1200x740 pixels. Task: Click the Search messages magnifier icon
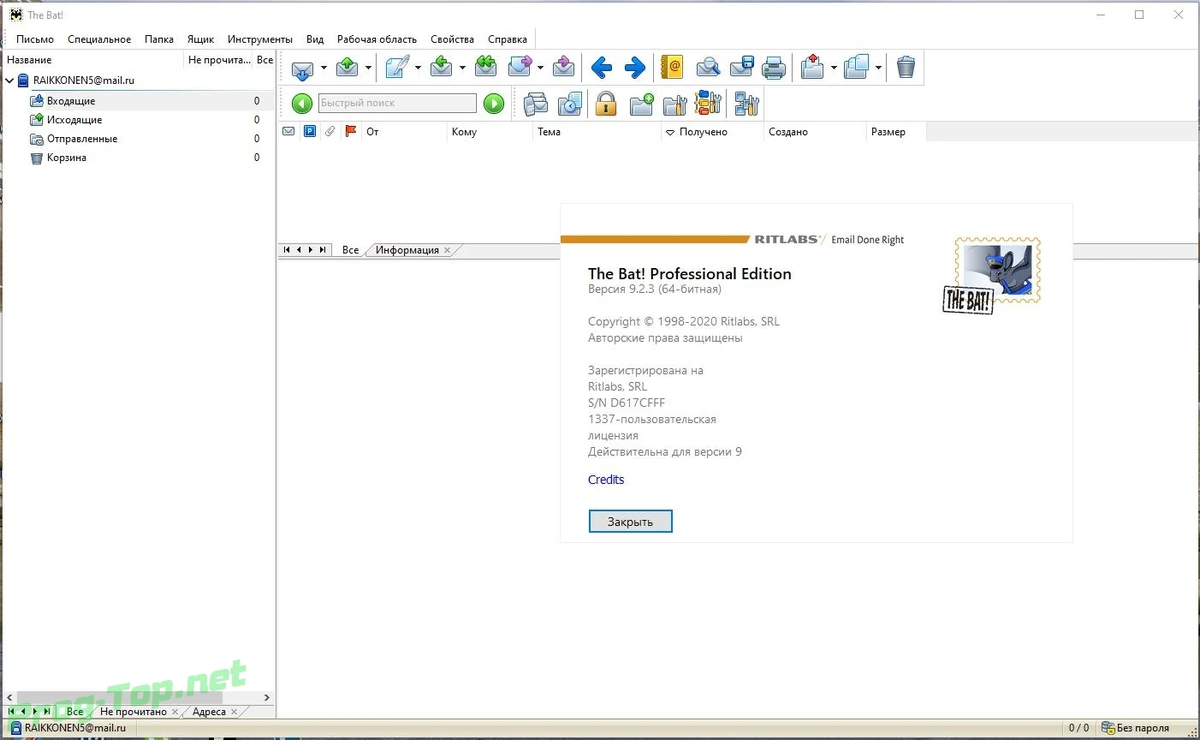[708, 68]
